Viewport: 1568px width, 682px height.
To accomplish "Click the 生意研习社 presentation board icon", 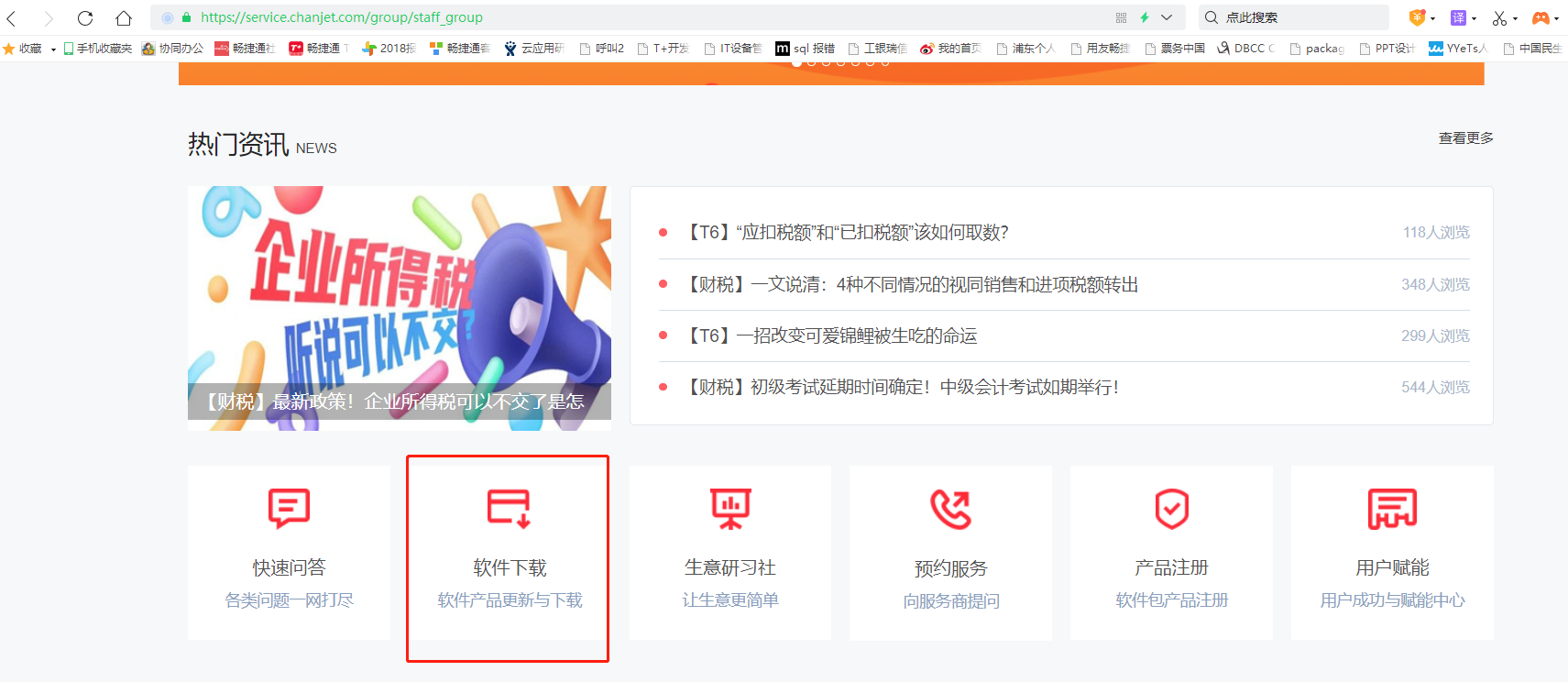I will [x=730, y=509].
